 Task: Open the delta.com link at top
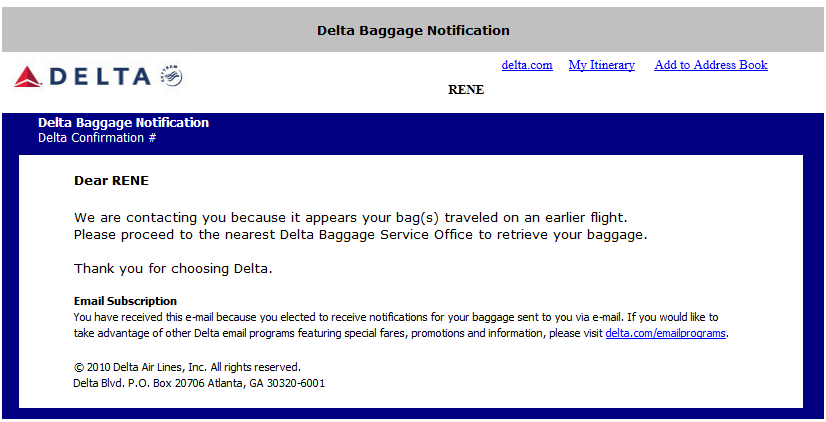pos(527,65)
